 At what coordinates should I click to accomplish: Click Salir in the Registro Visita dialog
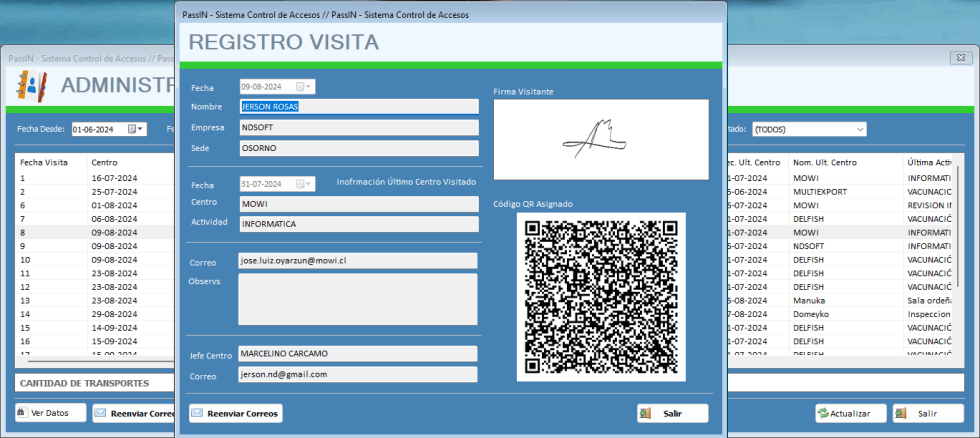[x=673, y=414]
